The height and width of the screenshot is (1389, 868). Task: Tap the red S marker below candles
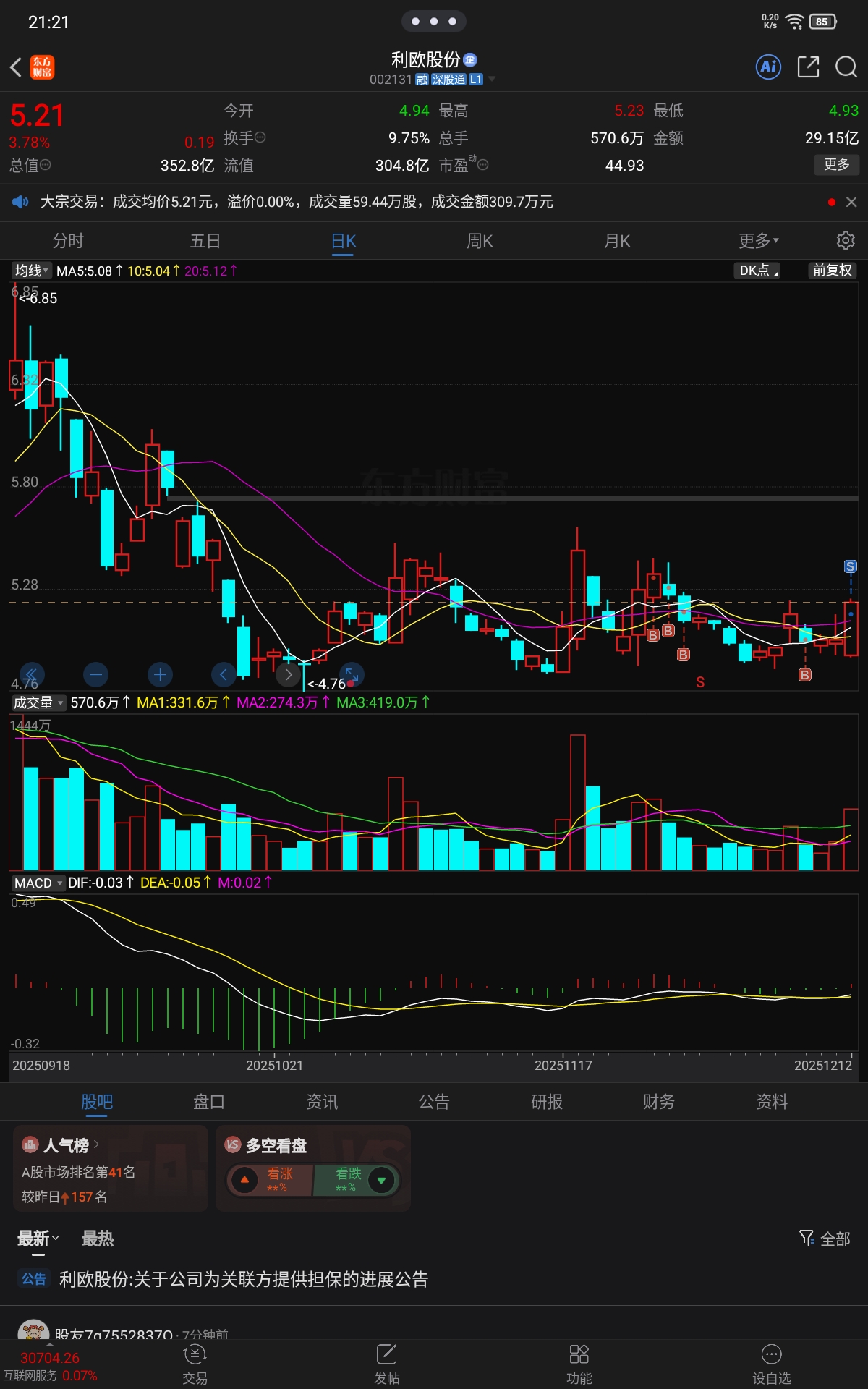tap(700, 682)
